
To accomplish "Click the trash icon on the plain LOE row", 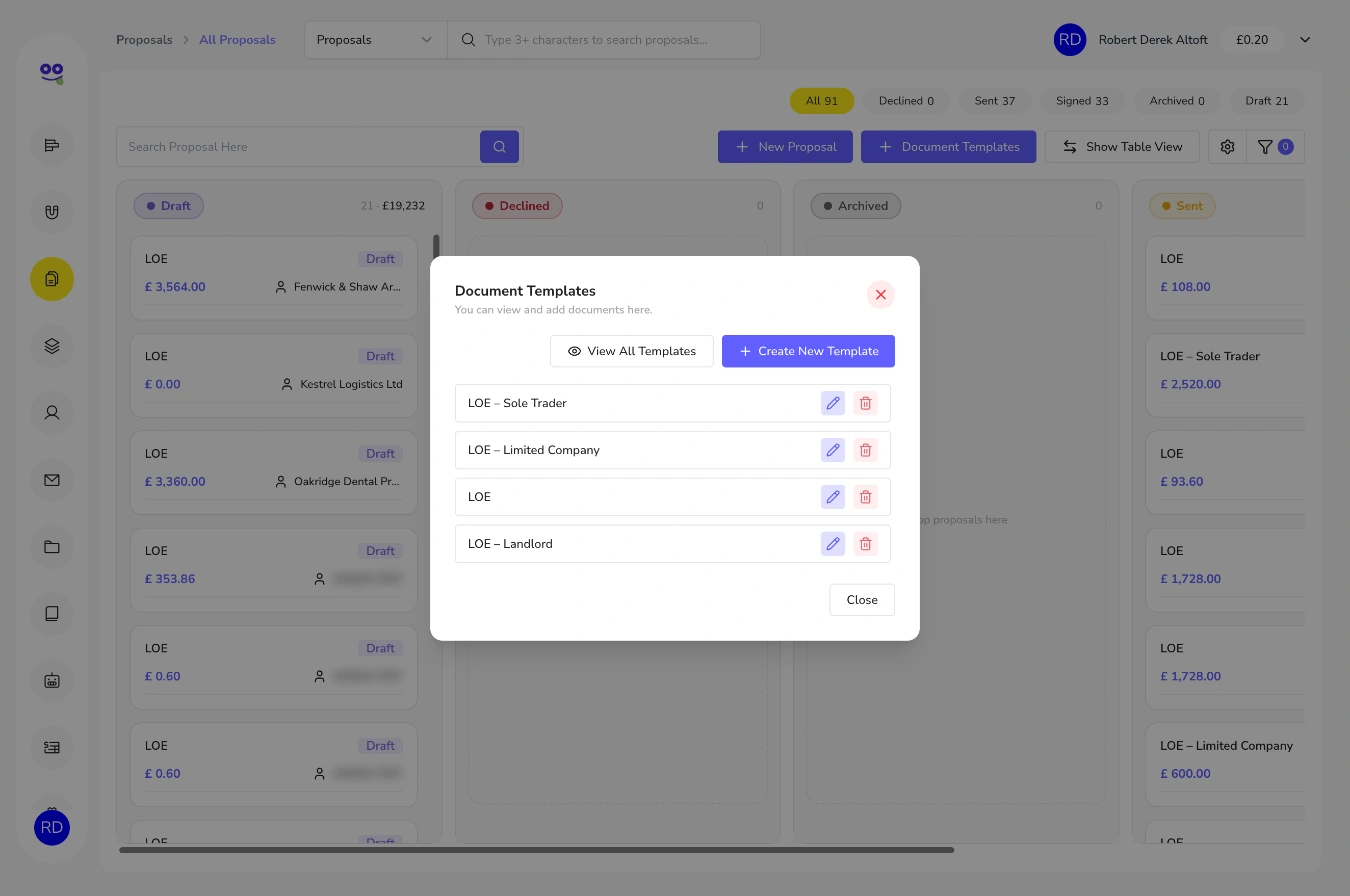I will tap(866, 497).
